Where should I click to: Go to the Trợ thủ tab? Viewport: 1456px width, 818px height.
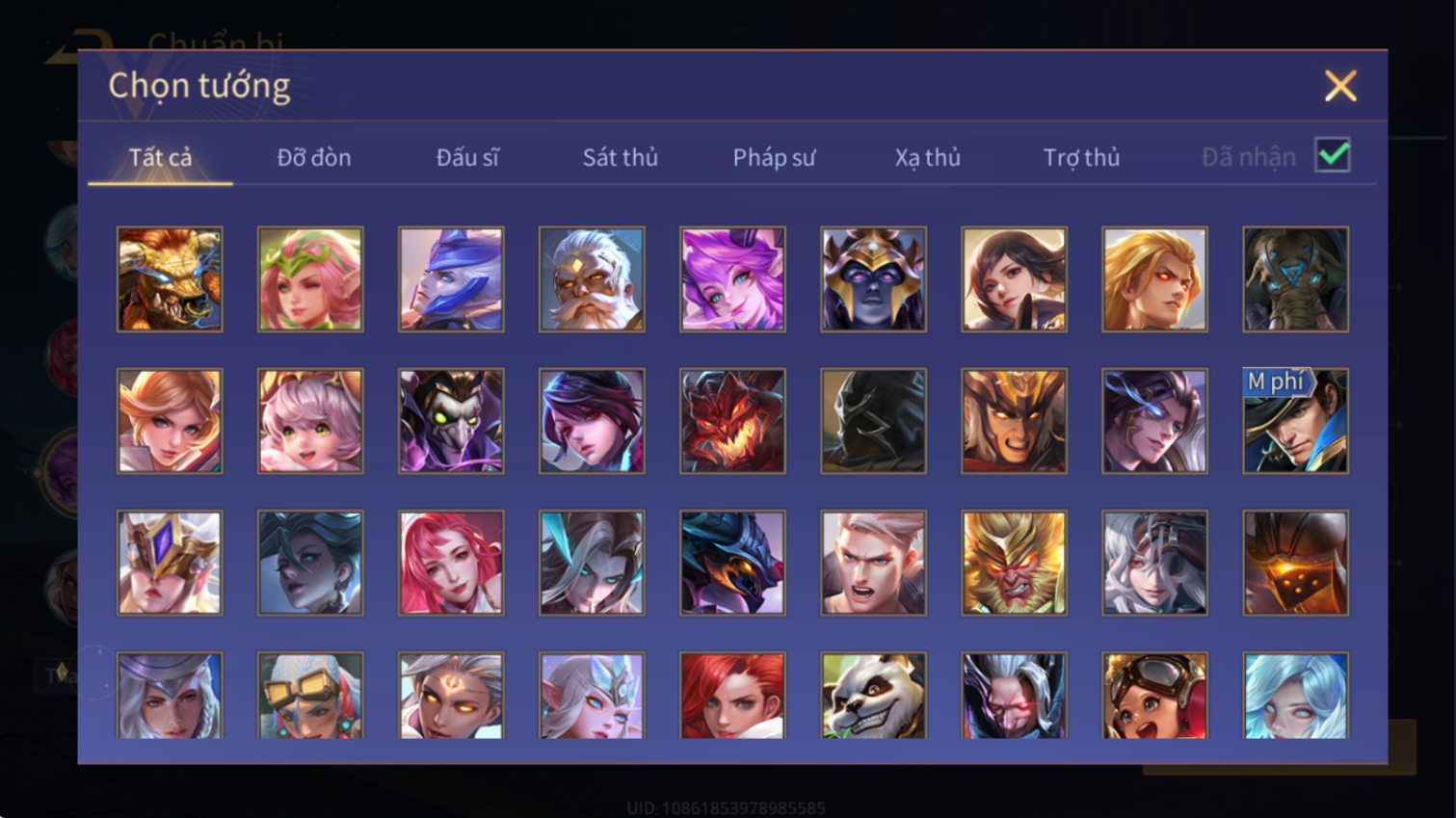tap(1081, 157)
